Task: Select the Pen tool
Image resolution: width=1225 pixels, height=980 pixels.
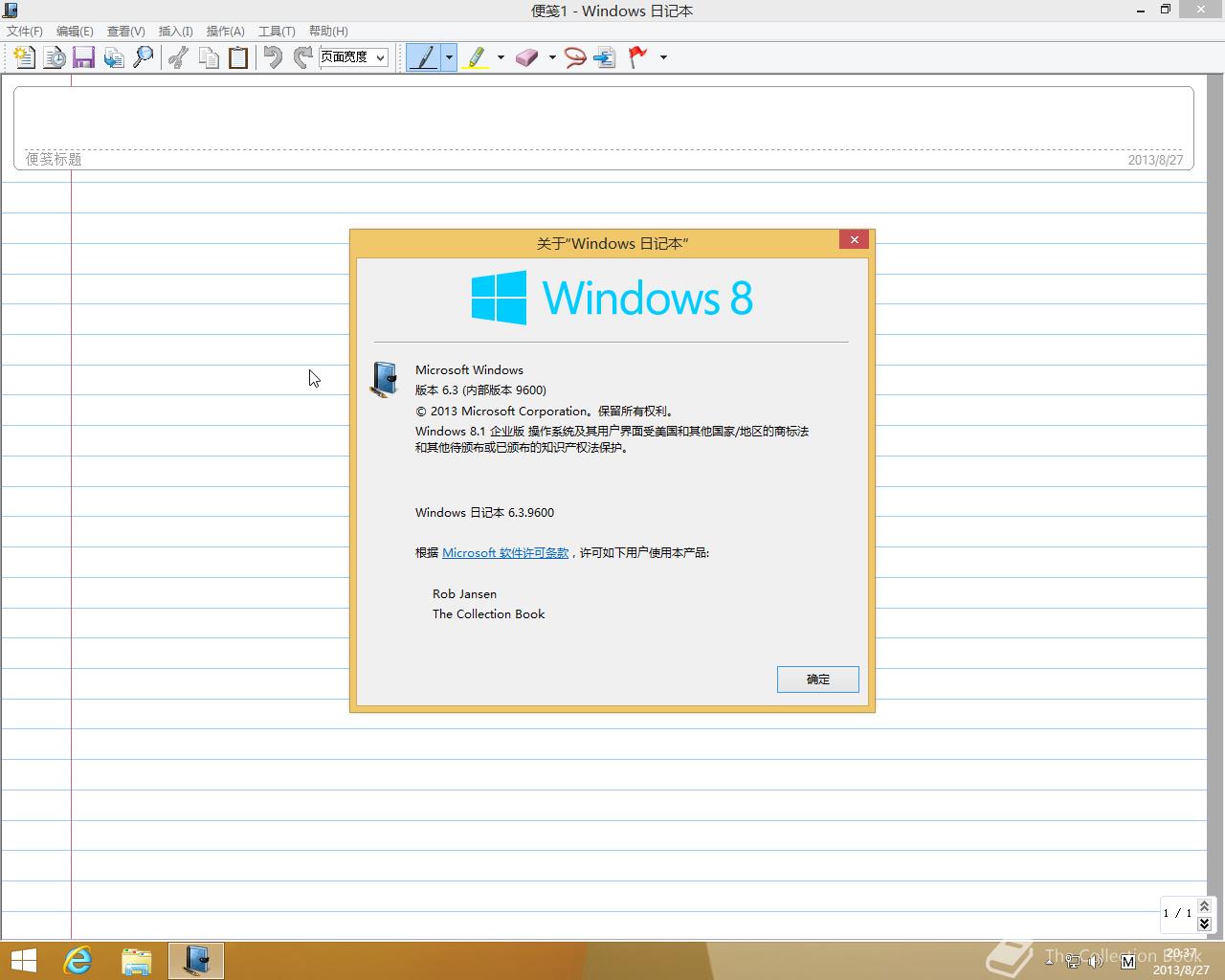Action: 423,57
